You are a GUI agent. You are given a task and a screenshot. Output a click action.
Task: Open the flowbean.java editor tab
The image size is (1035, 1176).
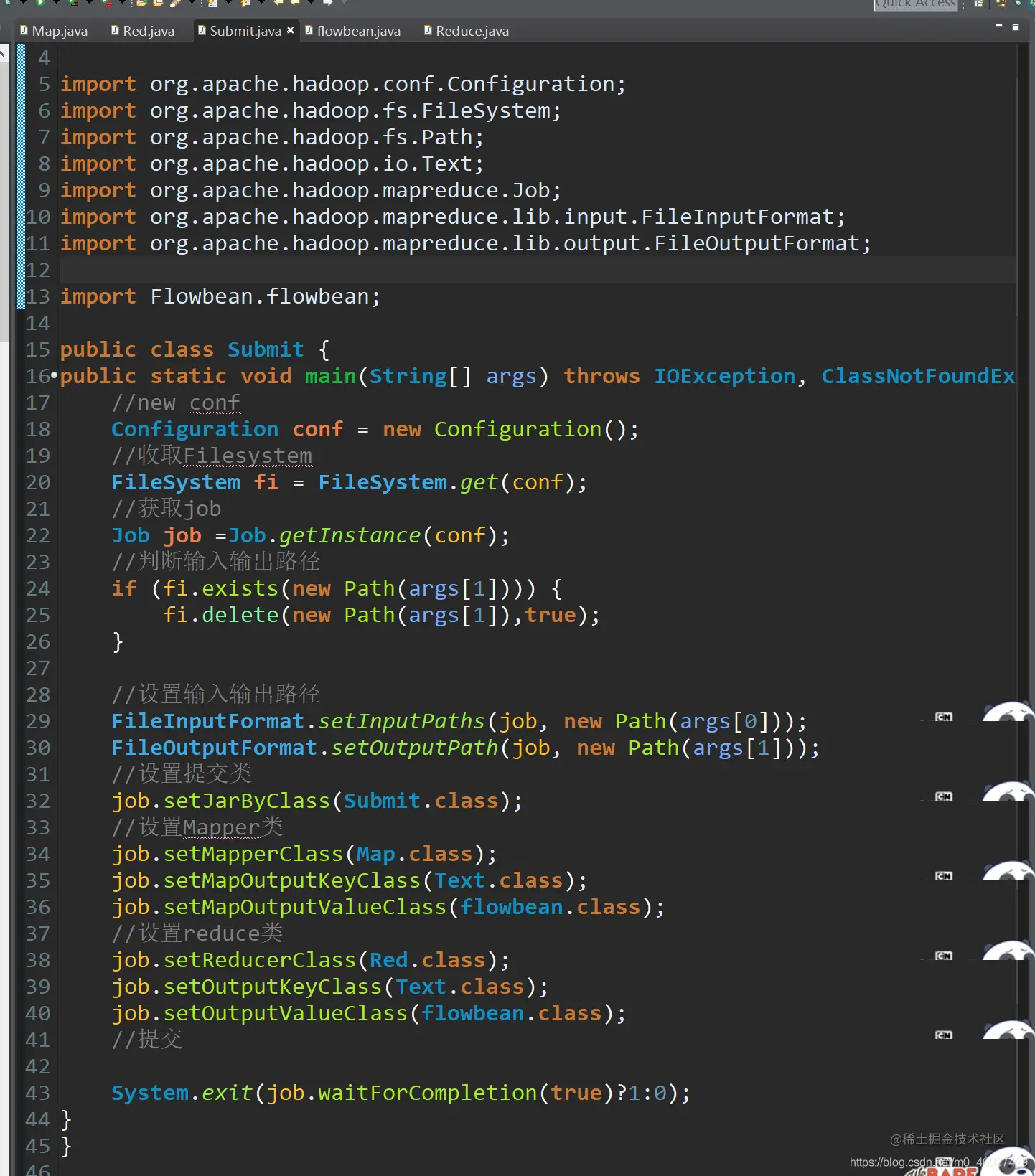coord(352,31)
